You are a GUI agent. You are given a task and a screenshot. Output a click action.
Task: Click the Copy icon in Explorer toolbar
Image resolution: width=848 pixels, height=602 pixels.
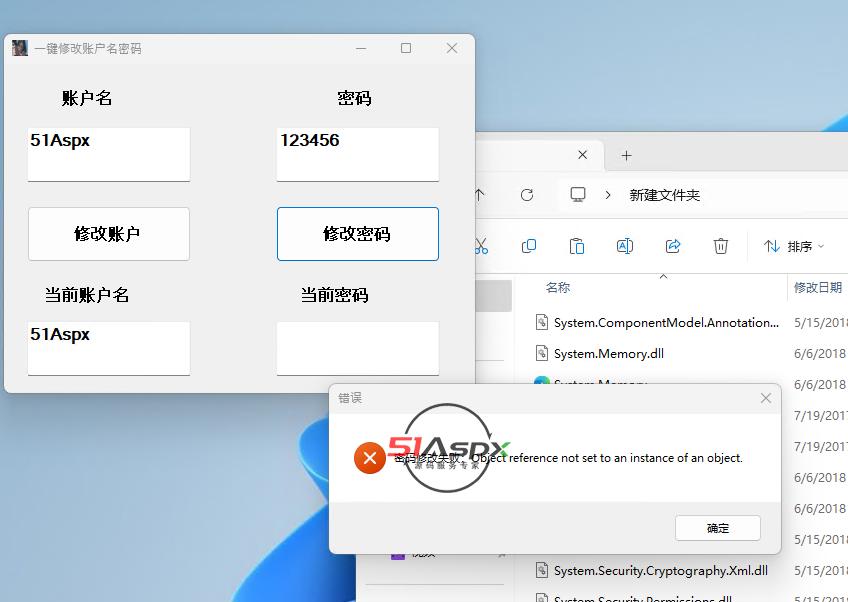click(529, 246)
